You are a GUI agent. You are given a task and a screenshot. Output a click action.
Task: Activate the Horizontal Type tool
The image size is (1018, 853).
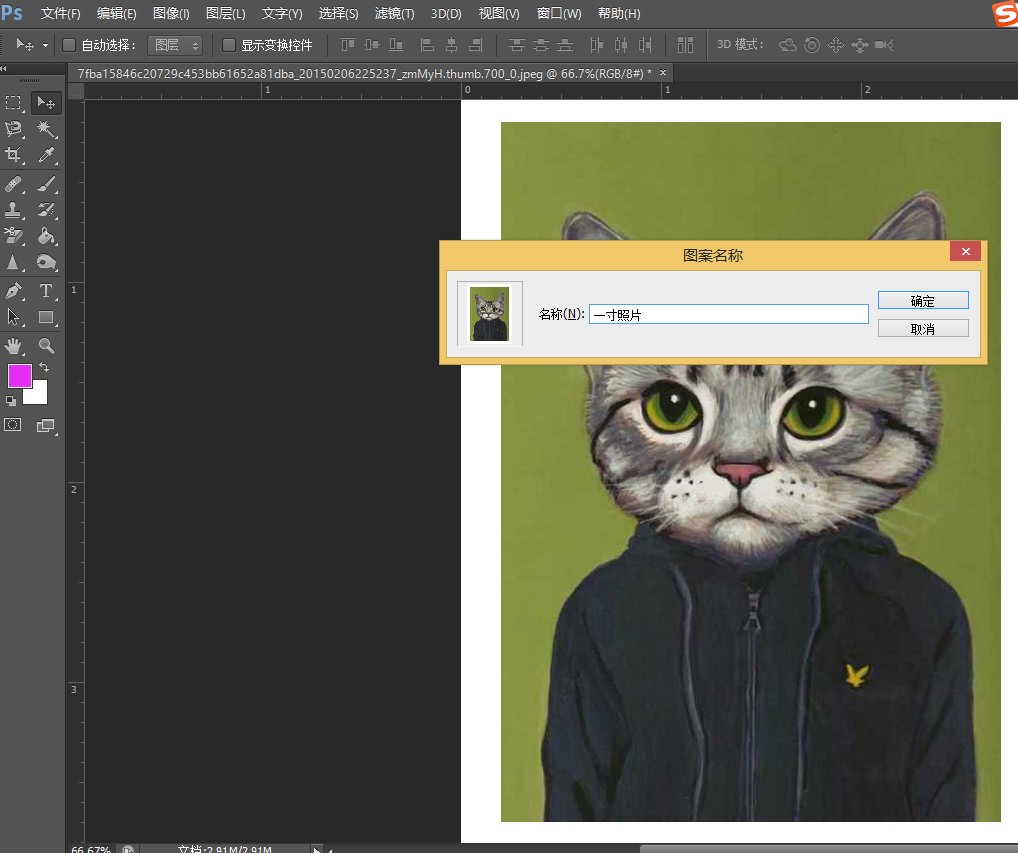coord(46,291)
